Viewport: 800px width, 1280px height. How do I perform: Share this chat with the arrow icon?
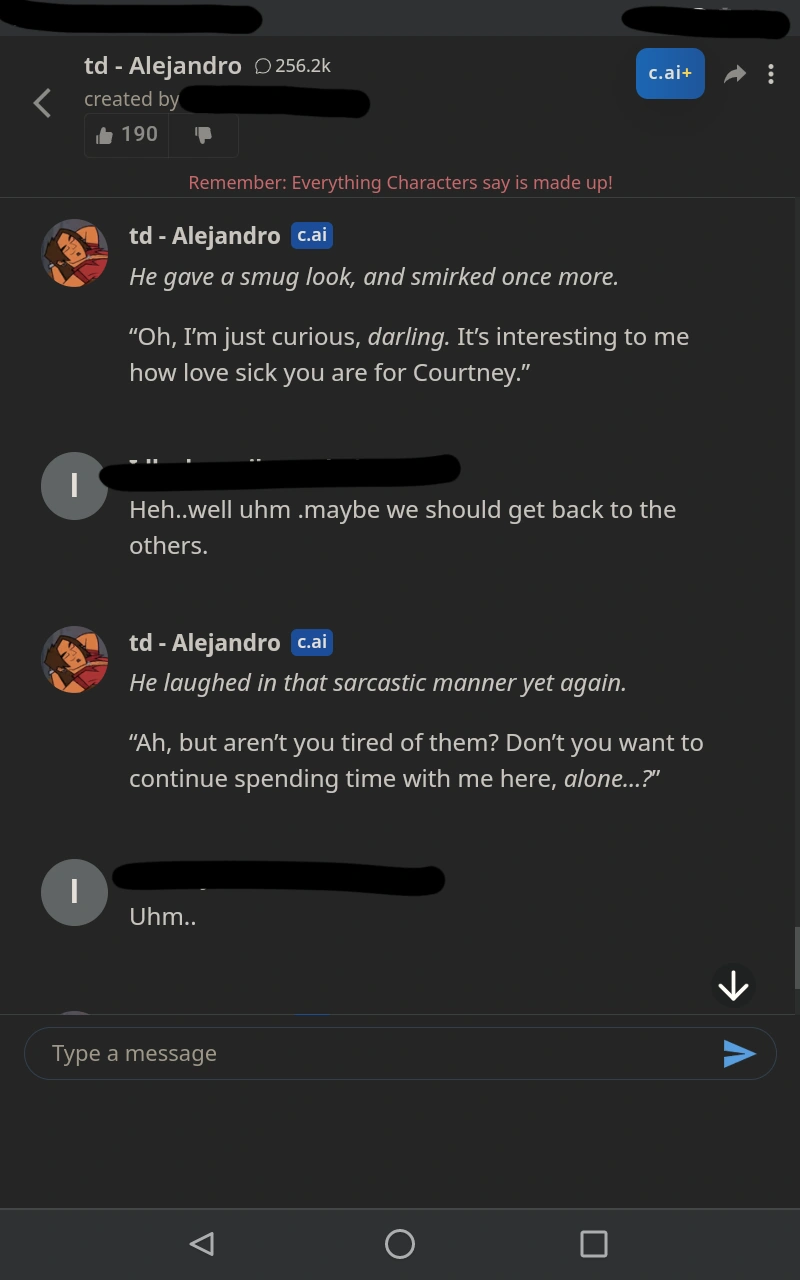click(x=735, y=74)
